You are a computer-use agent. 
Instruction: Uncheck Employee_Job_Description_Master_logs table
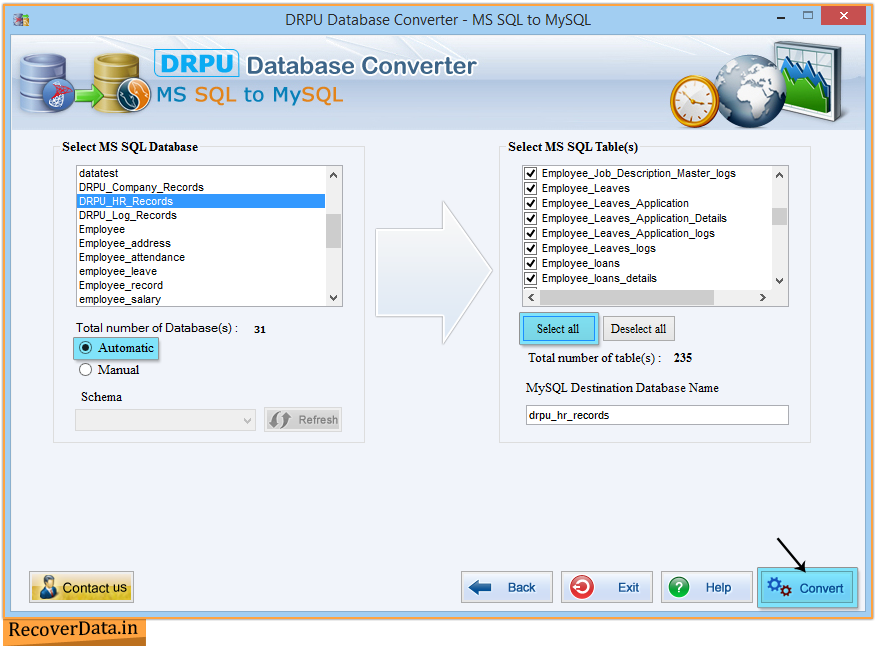531,173
